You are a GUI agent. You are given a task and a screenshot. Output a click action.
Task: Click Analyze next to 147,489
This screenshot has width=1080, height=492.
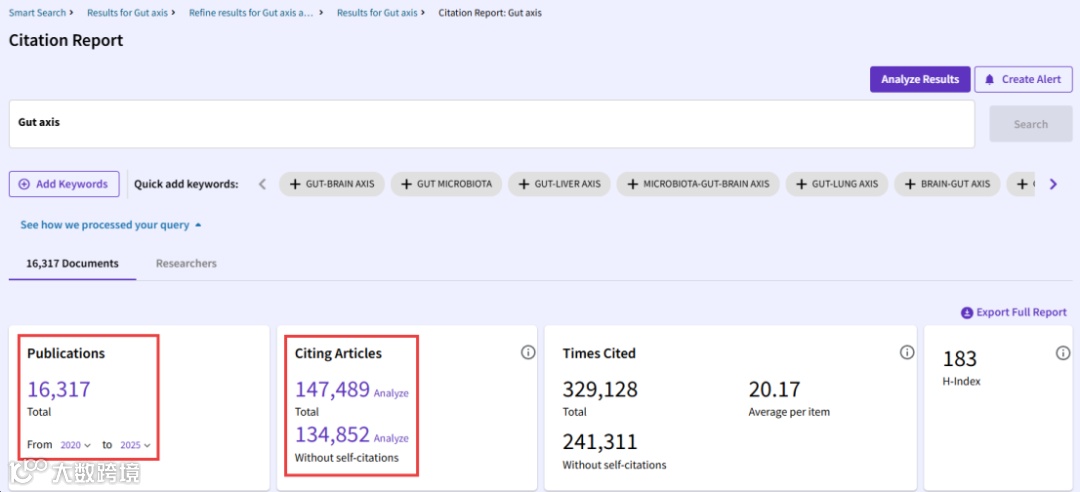pyautogui.click(x=391, y=393)
